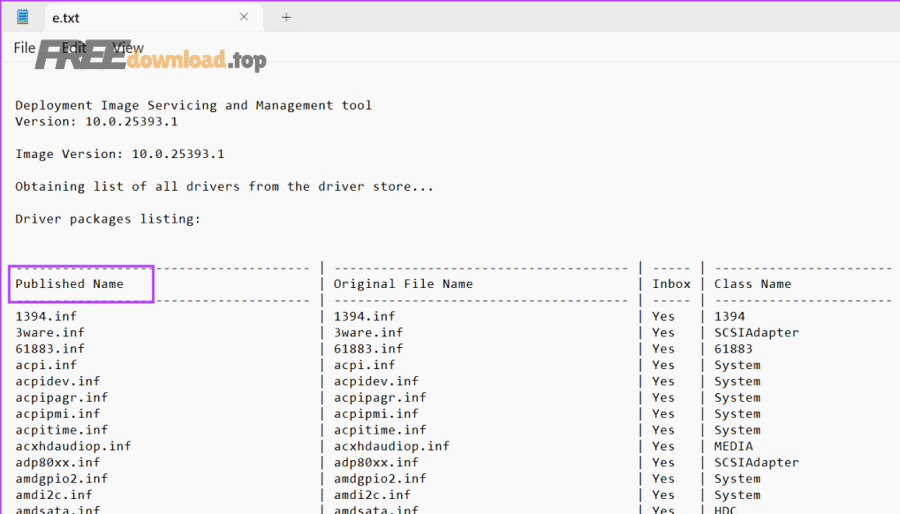Click the "Deployment Image Servicing and Management tool" line
Image resolution: width=900 pixels, height=514 pixels.
(x=193, y=106)
